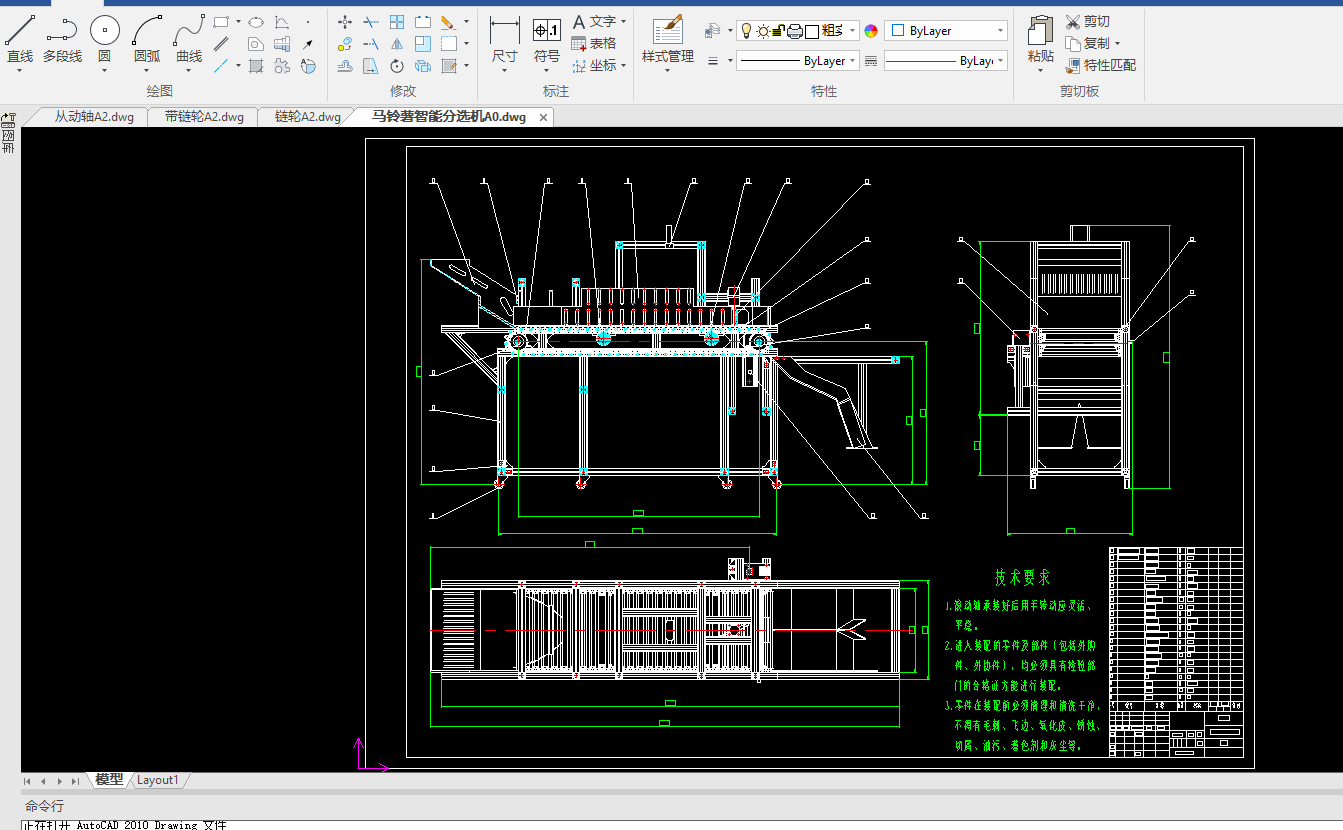Screen dimensions: 1343x830
Task: Toggle the layer sun freeze icon
Action: pyautogui.click(x=763, y=31)
